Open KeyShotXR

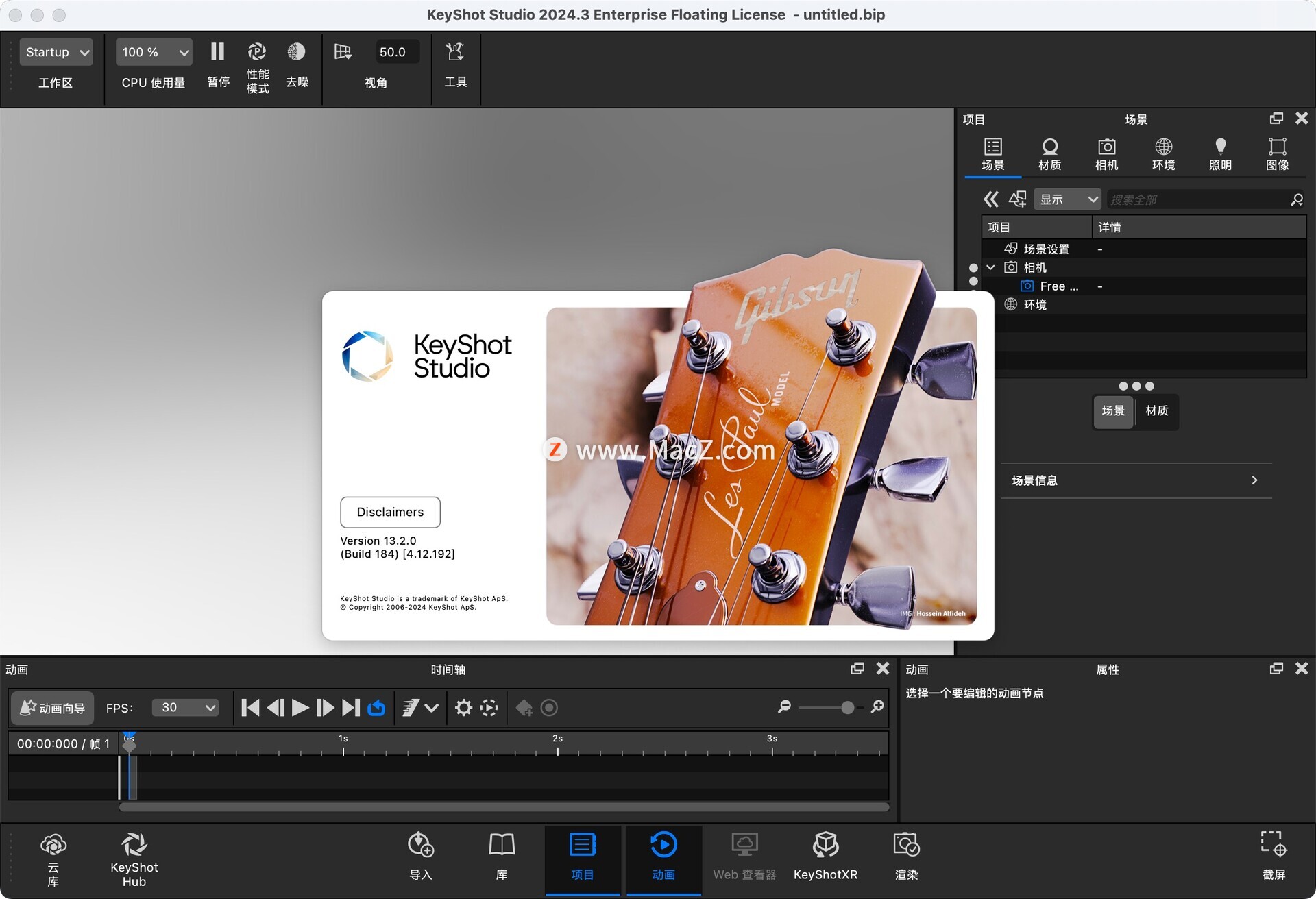click(x=825, y=857)
